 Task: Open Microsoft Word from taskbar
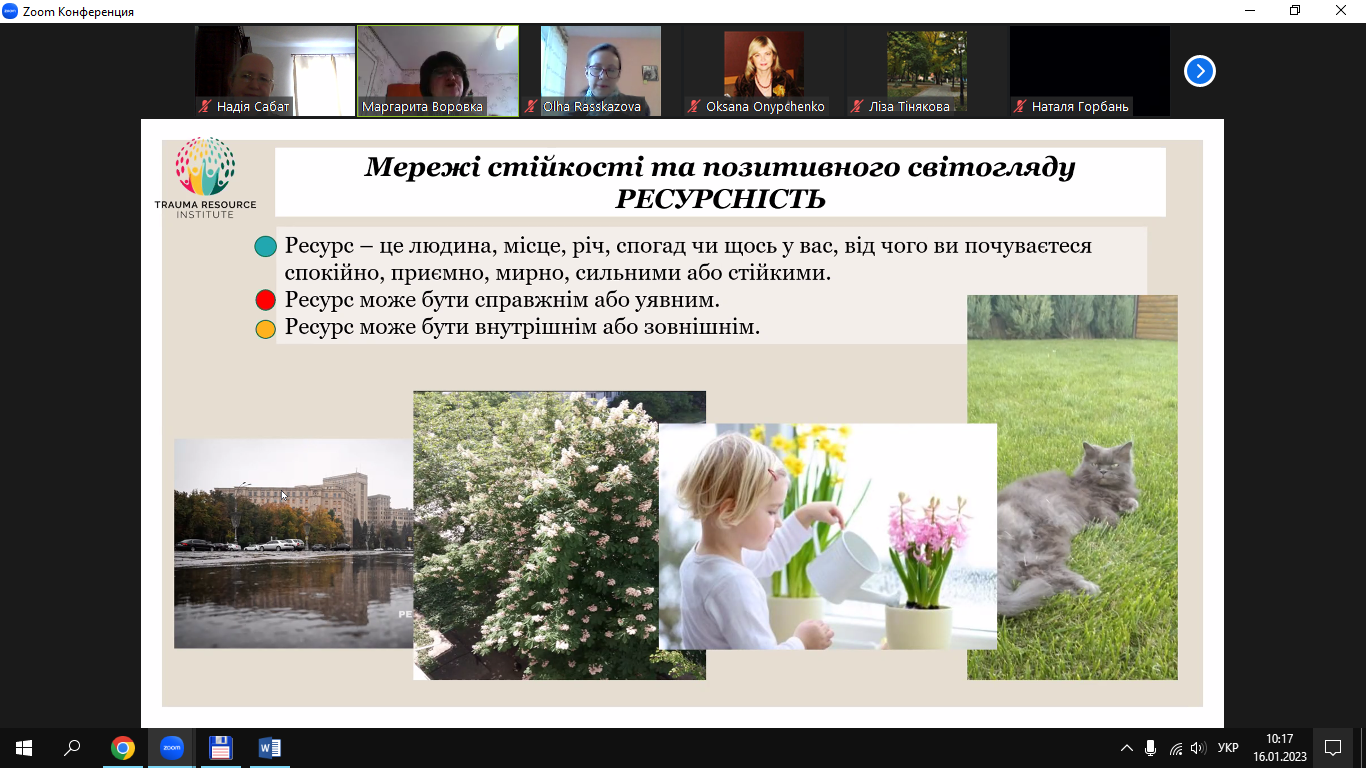tap(269, 748)
